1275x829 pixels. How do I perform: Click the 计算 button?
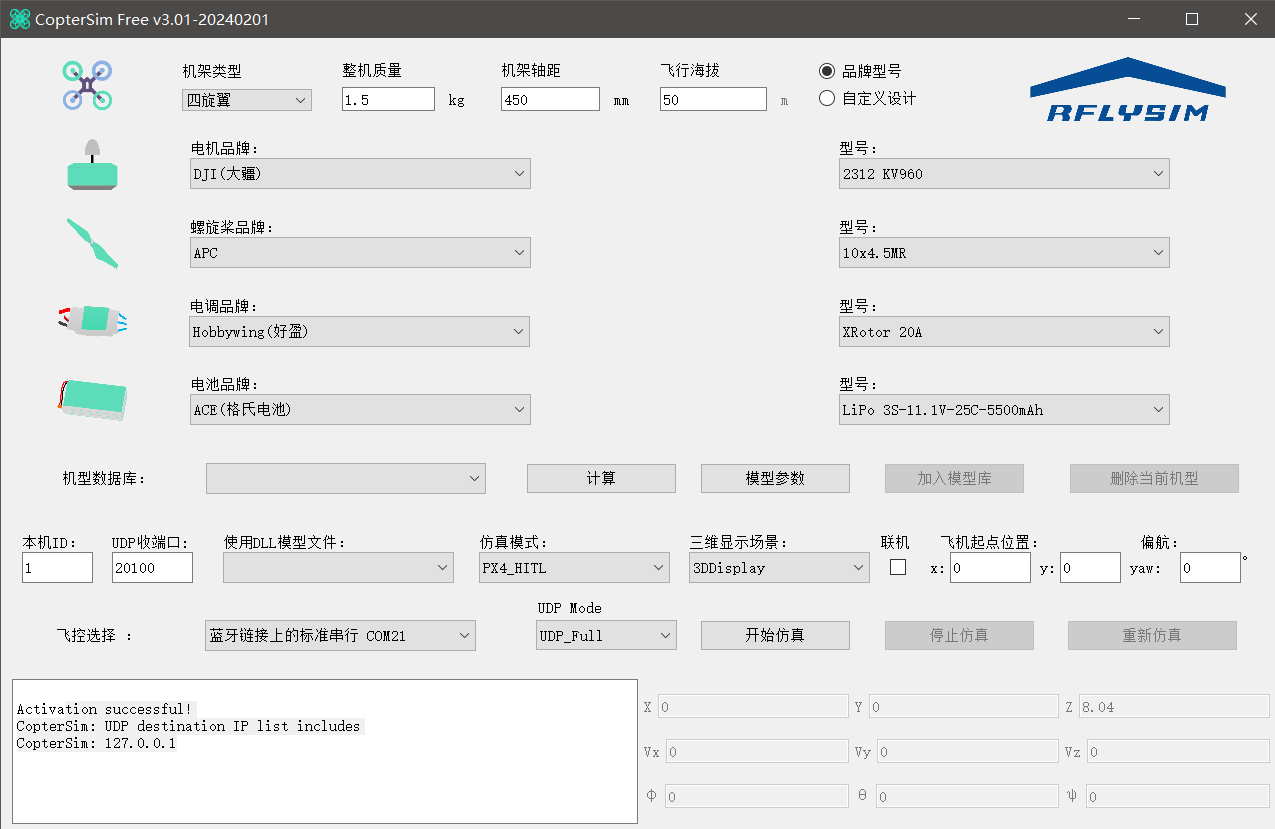click(601, 478)
